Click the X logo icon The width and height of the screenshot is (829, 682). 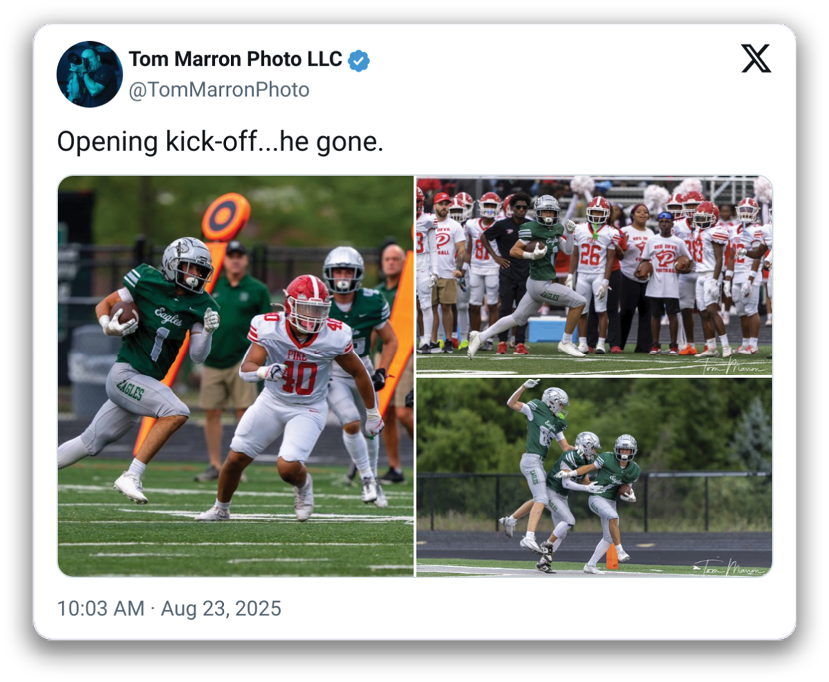click(x=756, y=58)
